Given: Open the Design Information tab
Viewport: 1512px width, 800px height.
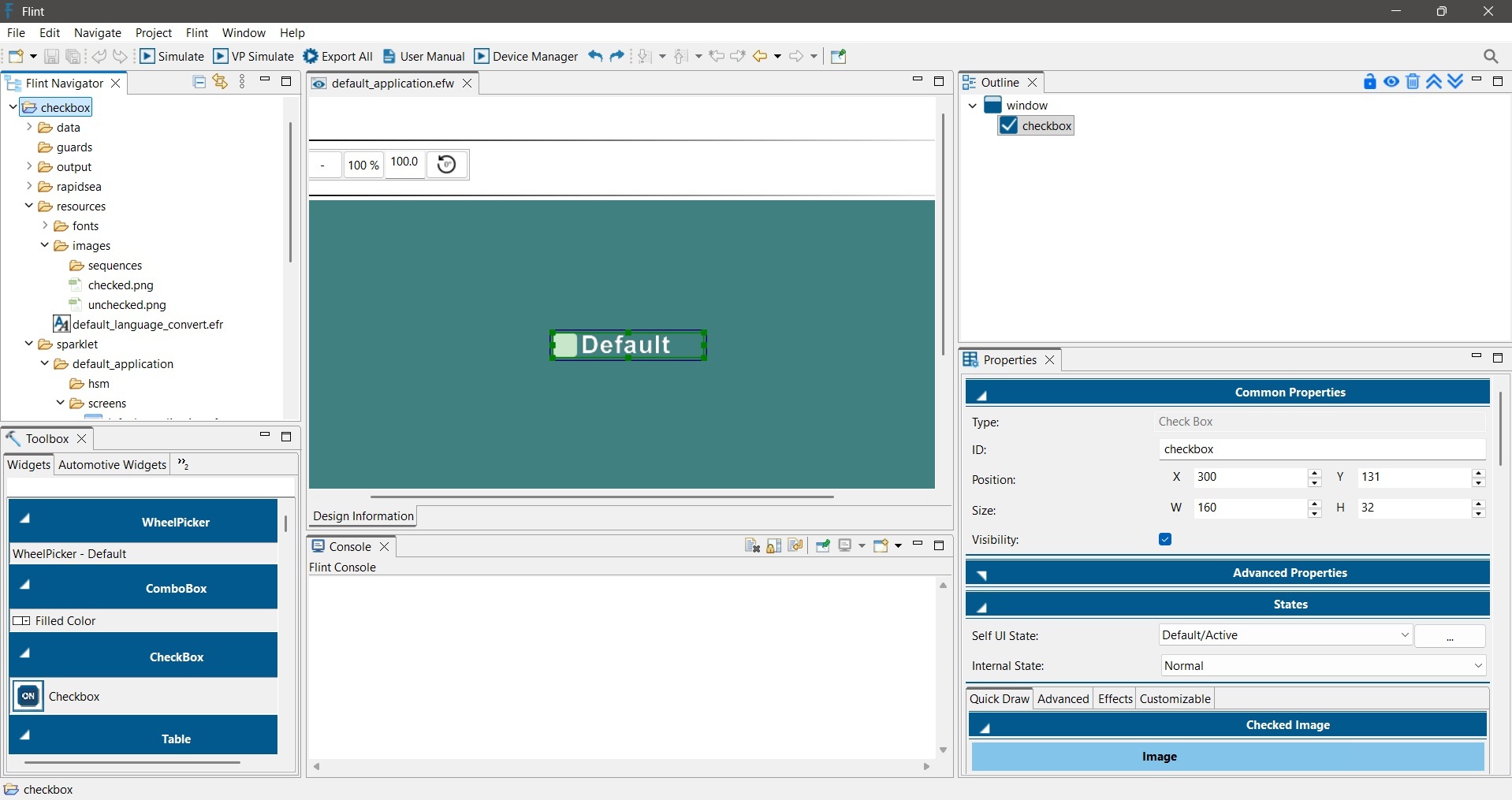Looking at the screenshot, I should point(363,515).
